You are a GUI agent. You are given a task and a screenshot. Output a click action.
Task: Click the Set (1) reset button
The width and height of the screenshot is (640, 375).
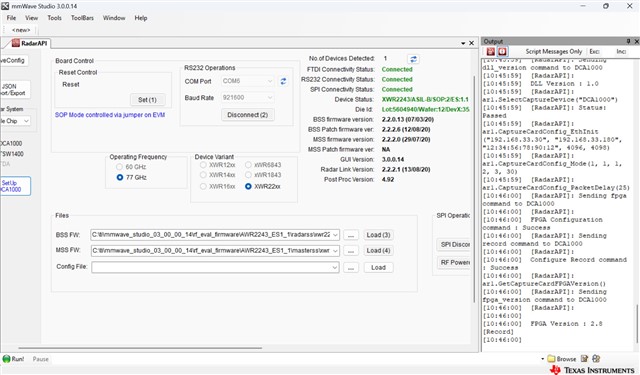coord(147,100)
